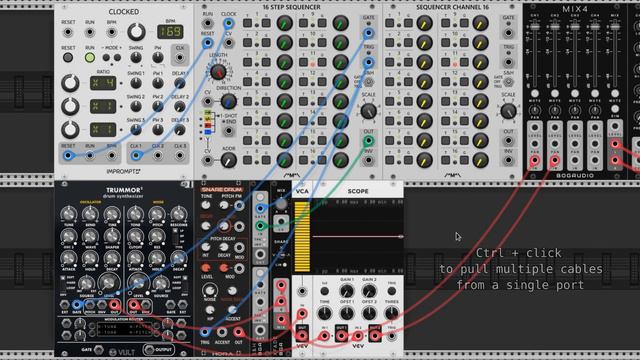Click the Clocked BPM display reading 169
Image resolution: width=640 pixels, height=360 pixels.
170,32
